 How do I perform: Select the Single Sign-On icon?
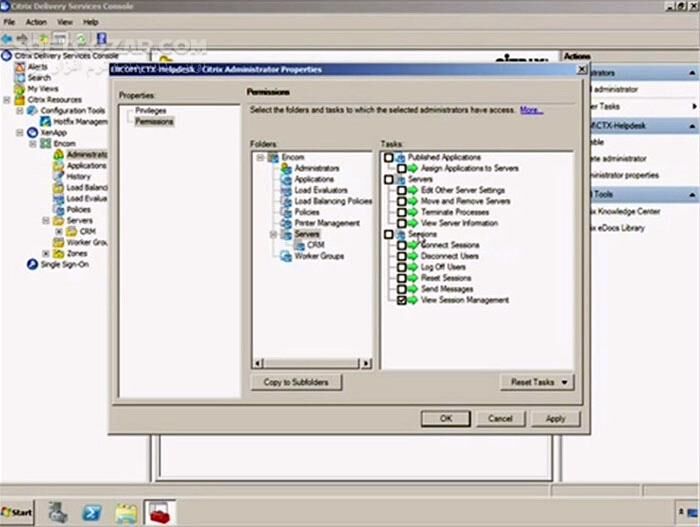[x=33, y=264]
